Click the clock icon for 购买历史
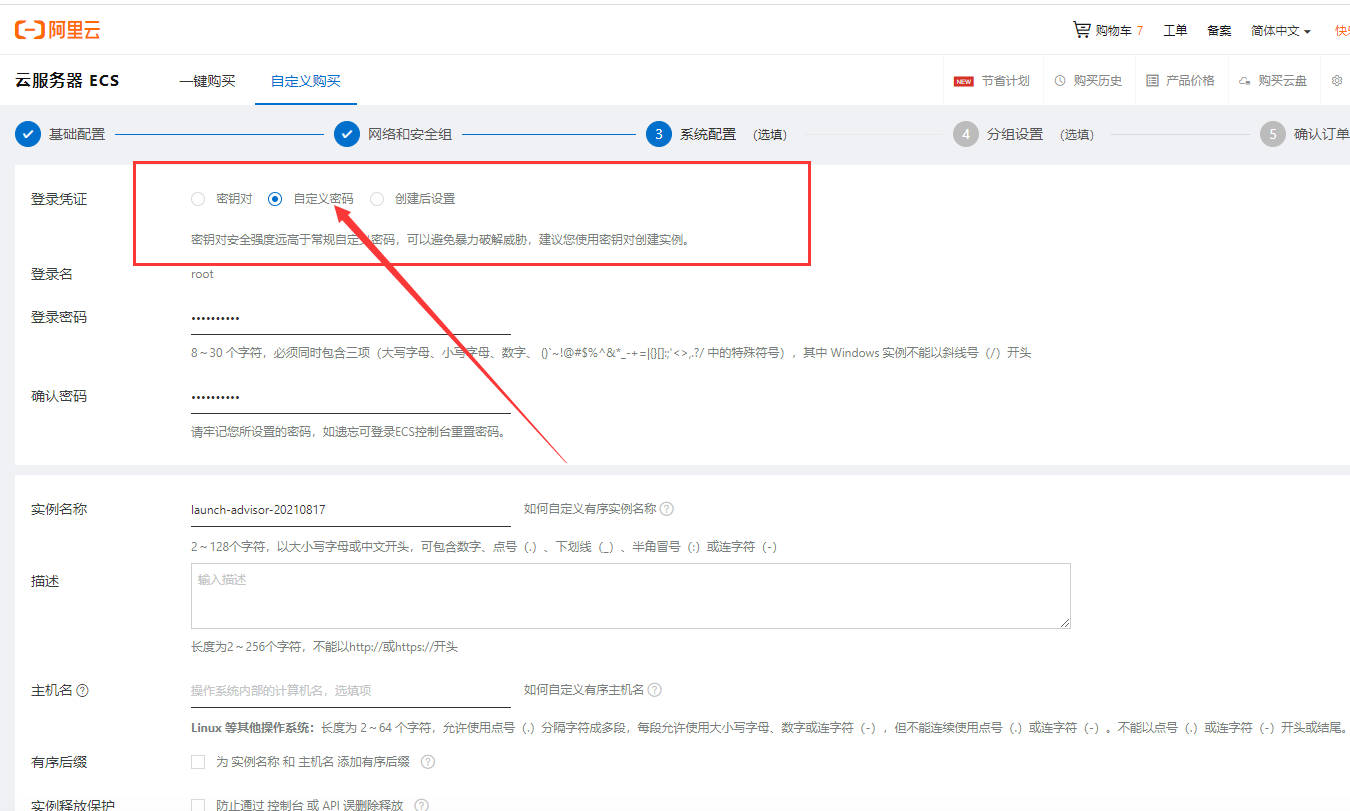 pyautogui.click(x=1060, y=81)
